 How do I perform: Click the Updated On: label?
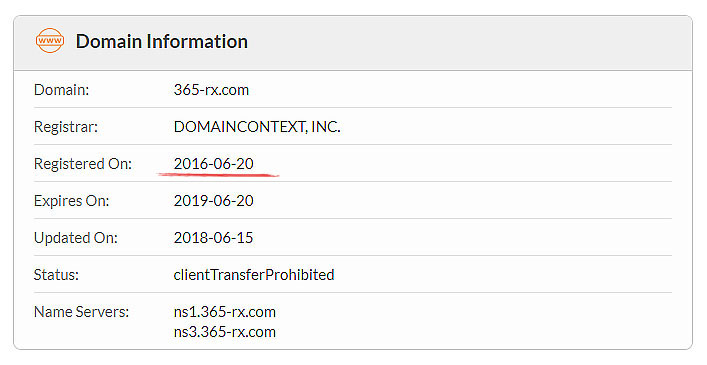click(76, 237)
